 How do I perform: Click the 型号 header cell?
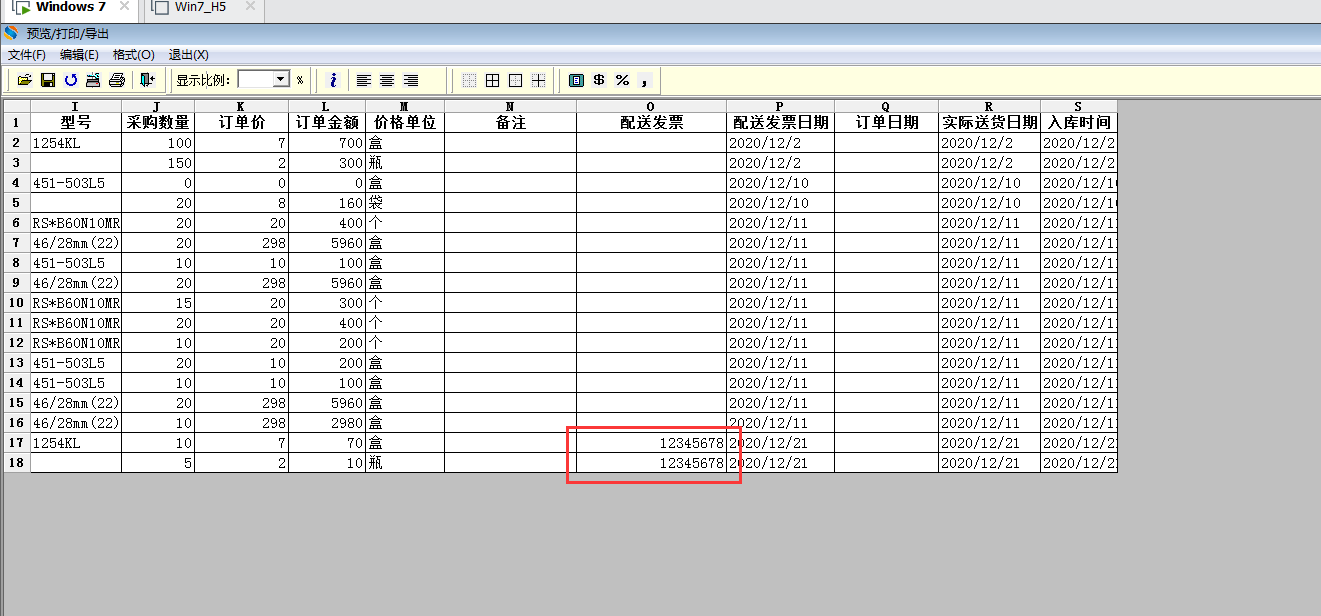coord(76,122)
